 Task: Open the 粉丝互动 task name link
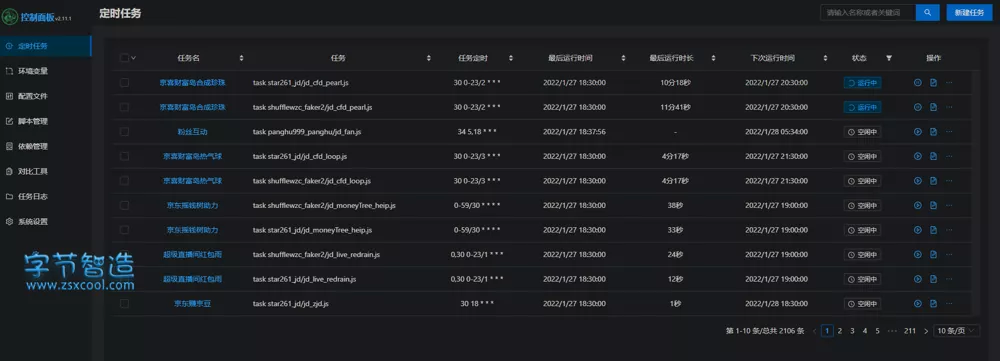(x=192, y=131)
